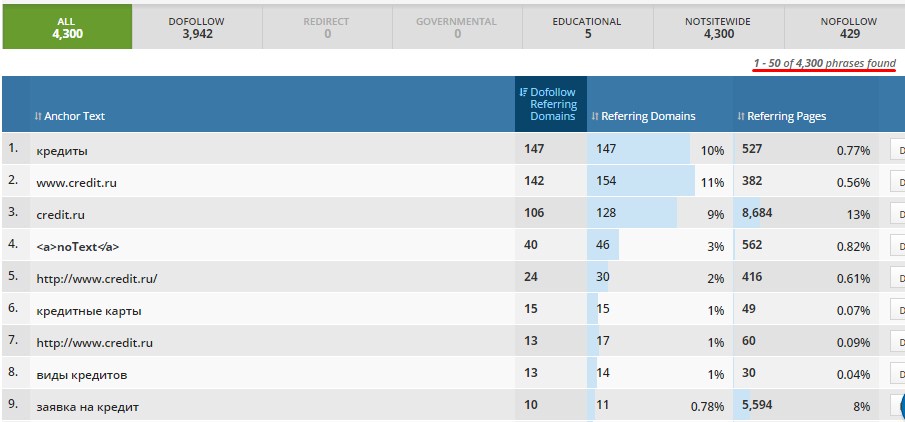Click the button beside the кредиты row
905x422 pixels.
click(x=897, y=150)
